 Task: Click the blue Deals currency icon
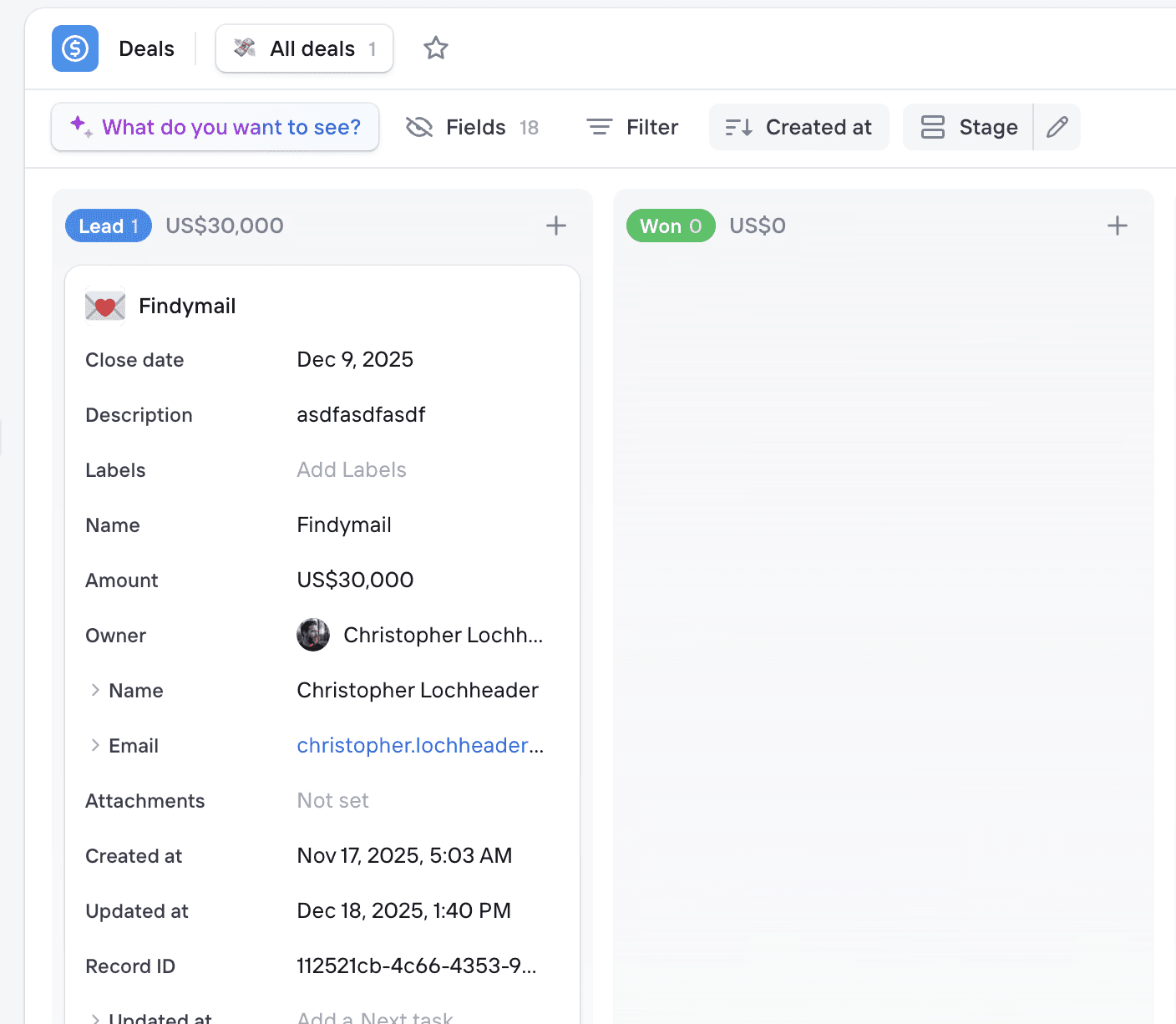(74, 48)
